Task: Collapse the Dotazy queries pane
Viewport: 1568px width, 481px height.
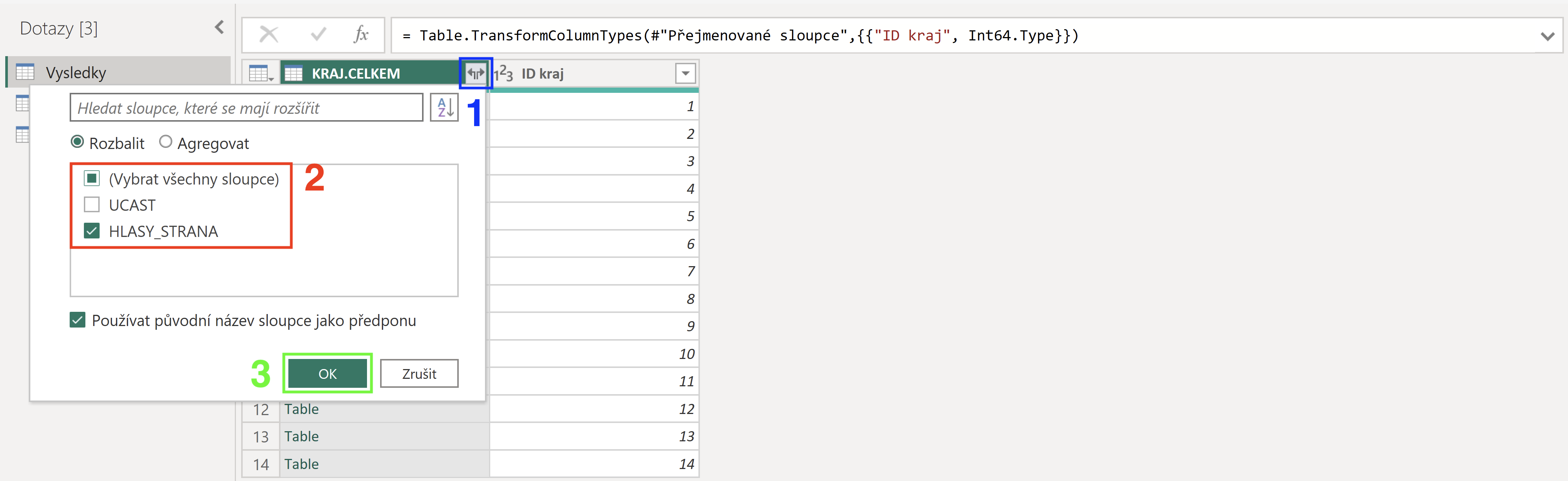Action: click(220, 27)
